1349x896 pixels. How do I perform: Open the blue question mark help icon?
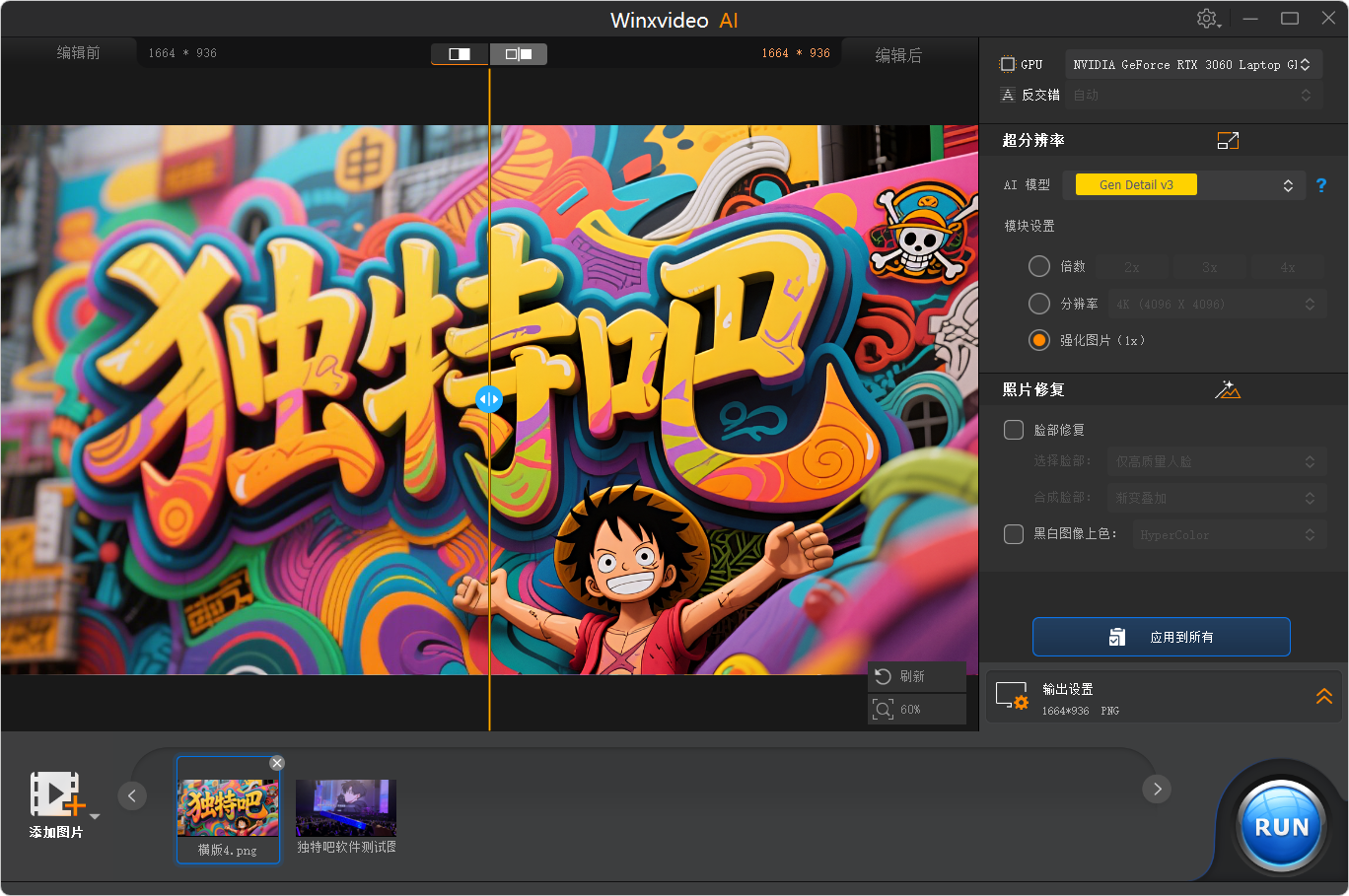click(1321, 184)
